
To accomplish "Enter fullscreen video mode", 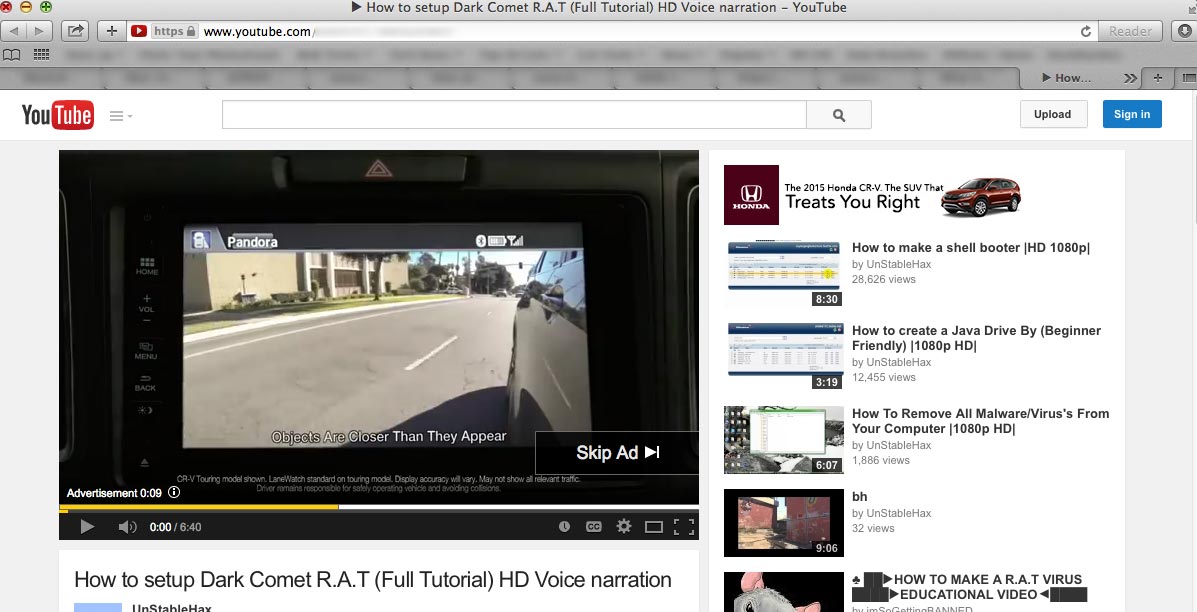I will tap(684, 527).
